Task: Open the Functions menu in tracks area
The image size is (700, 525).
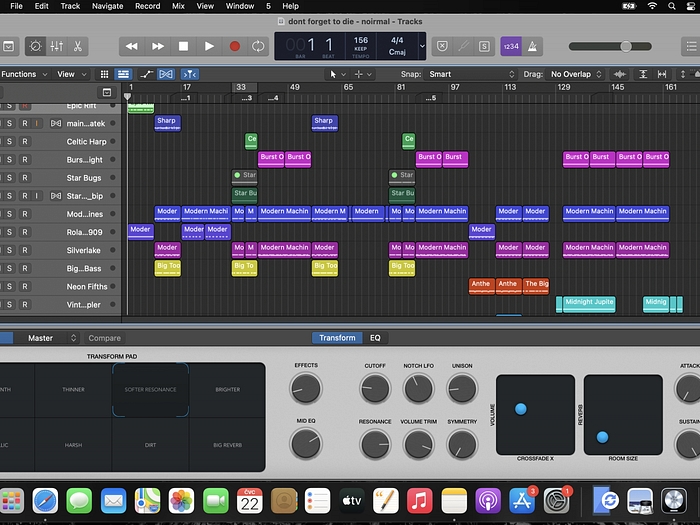Action: (22, 74)
